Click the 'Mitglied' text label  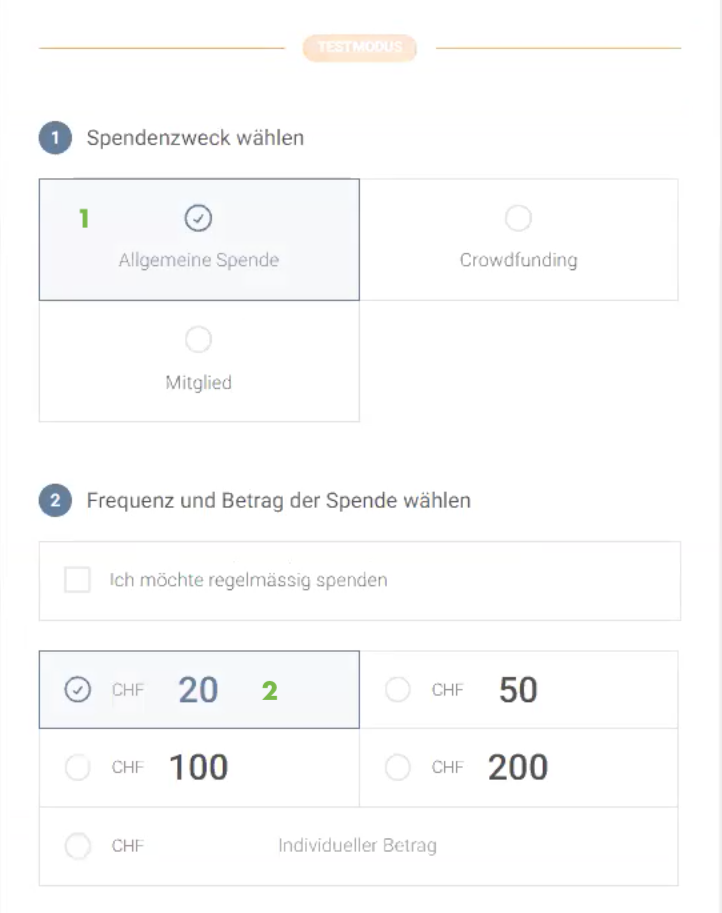(199, 382)
